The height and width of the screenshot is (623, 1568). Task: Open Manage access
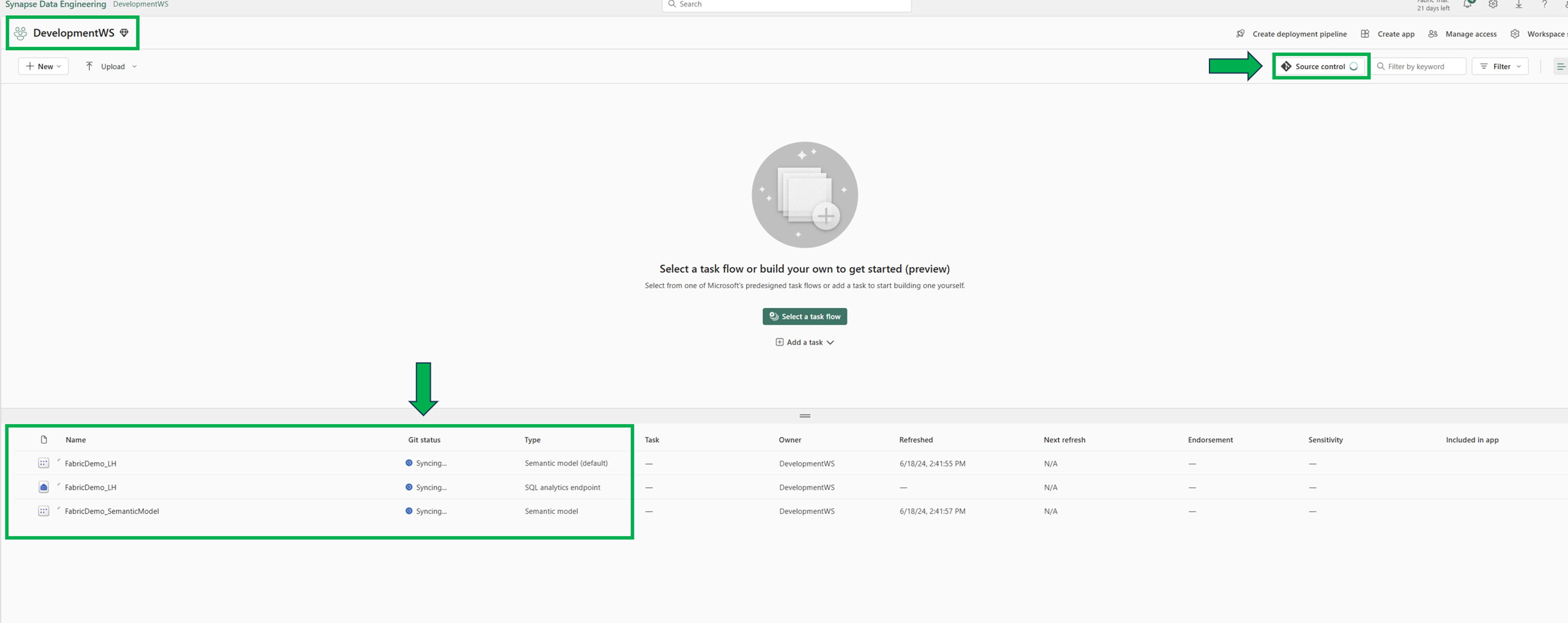coord(1471,34)
